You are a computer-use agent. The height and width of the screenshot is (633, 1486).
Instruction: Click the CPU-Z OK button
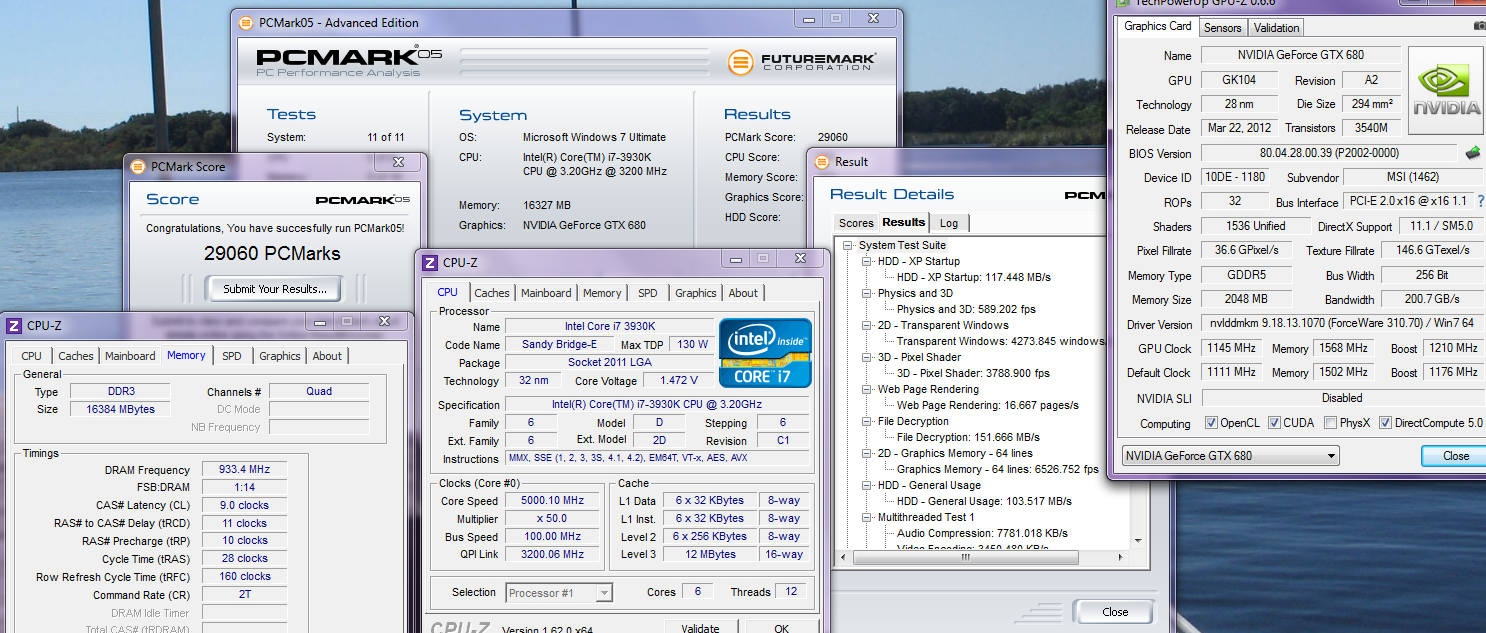tap(781, 628)
